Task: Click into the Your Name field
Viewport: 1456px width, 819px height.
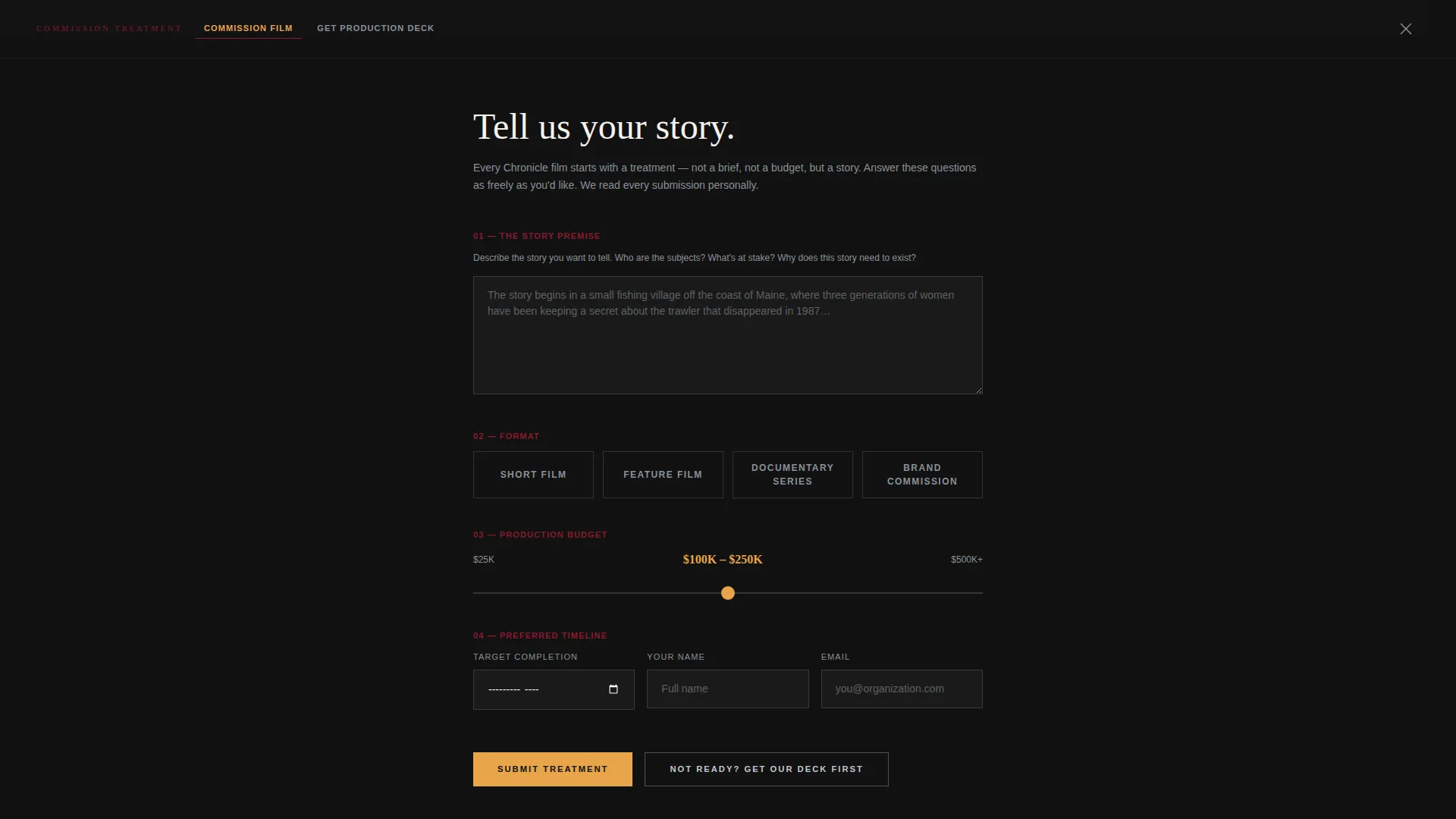Action: click(727, 689)
